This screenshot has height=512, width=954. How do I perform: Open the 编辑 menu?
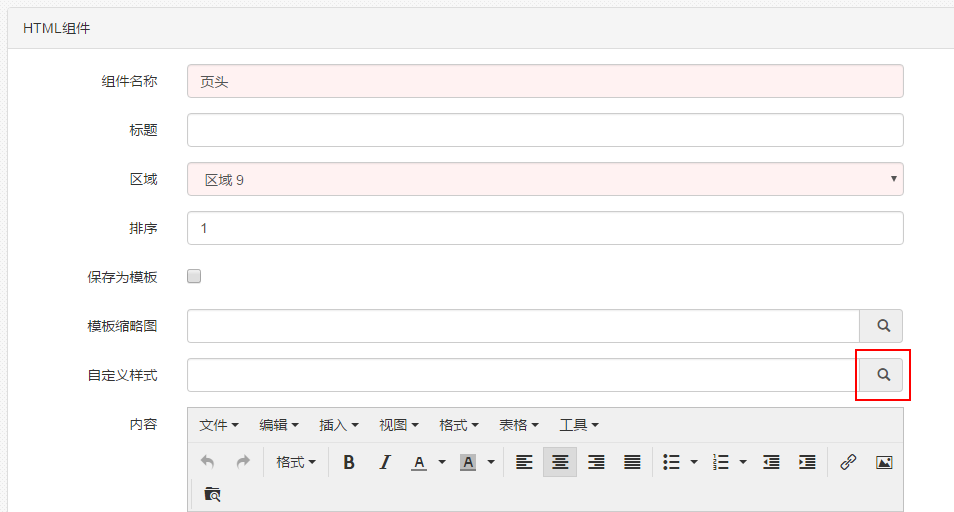click(x=279, y=425)
